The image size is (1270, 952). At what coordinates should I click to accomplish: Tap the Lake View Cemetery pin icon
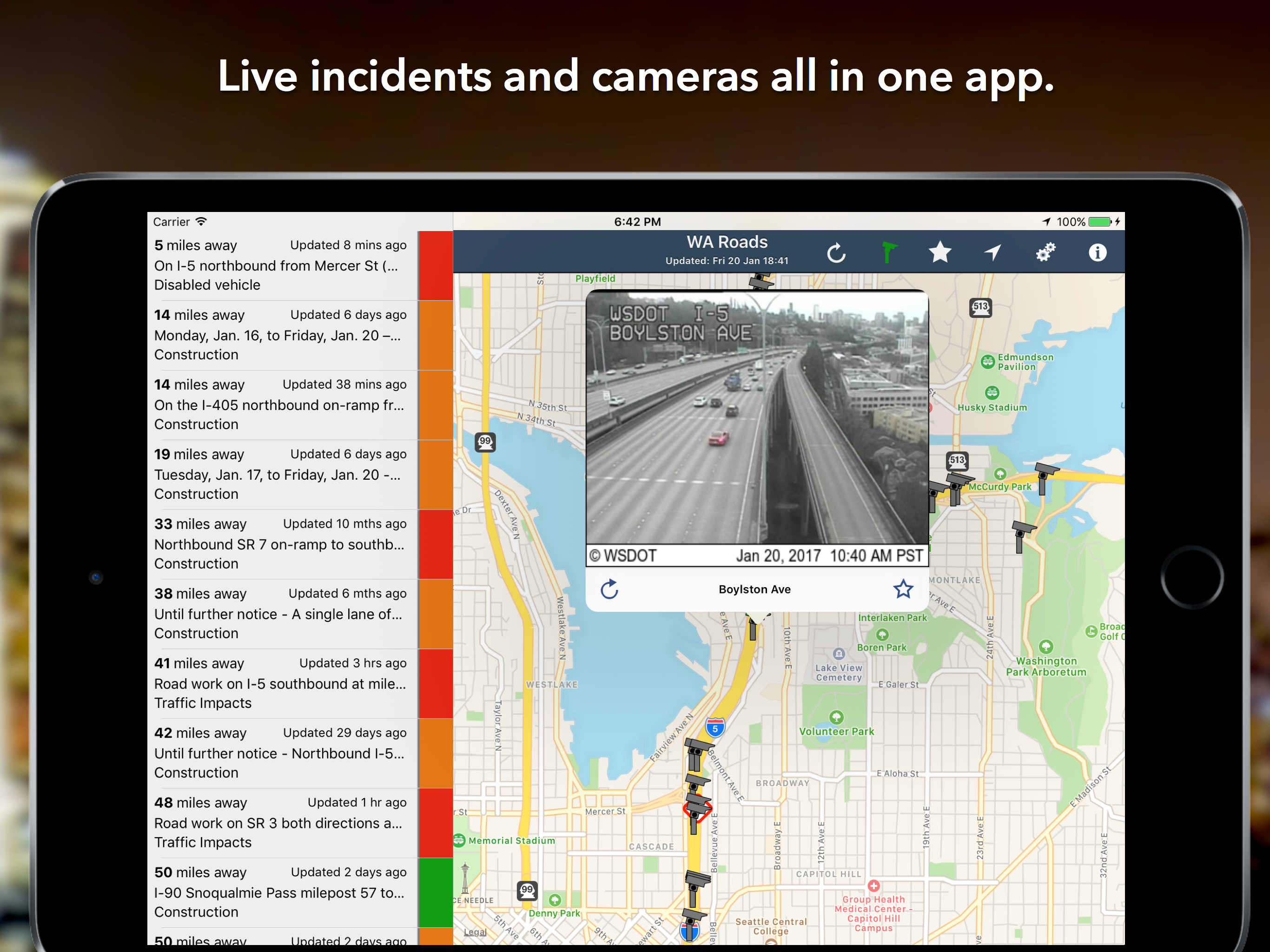(839, 654)
